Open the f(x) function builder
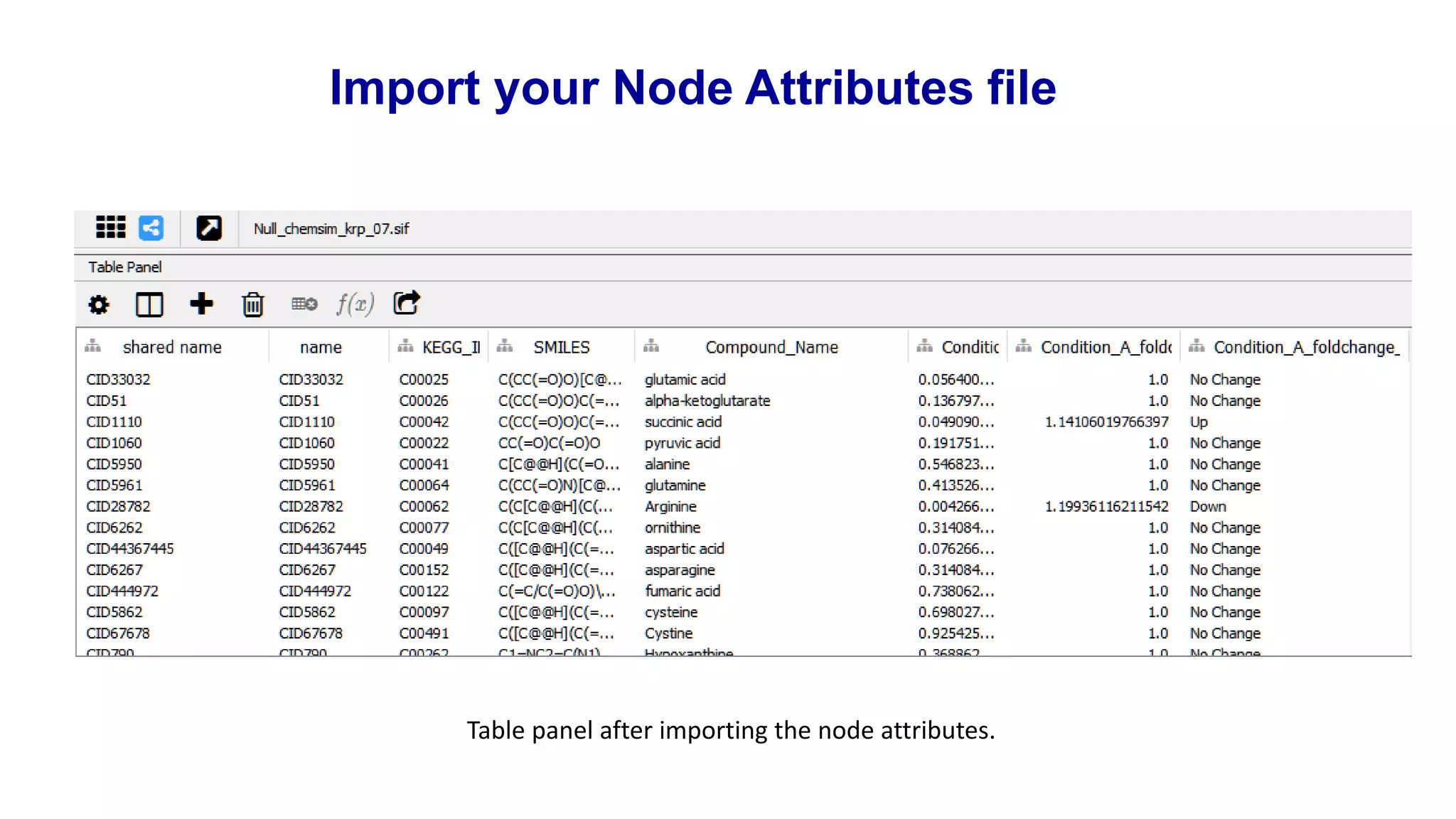 [x=355, y=304]
